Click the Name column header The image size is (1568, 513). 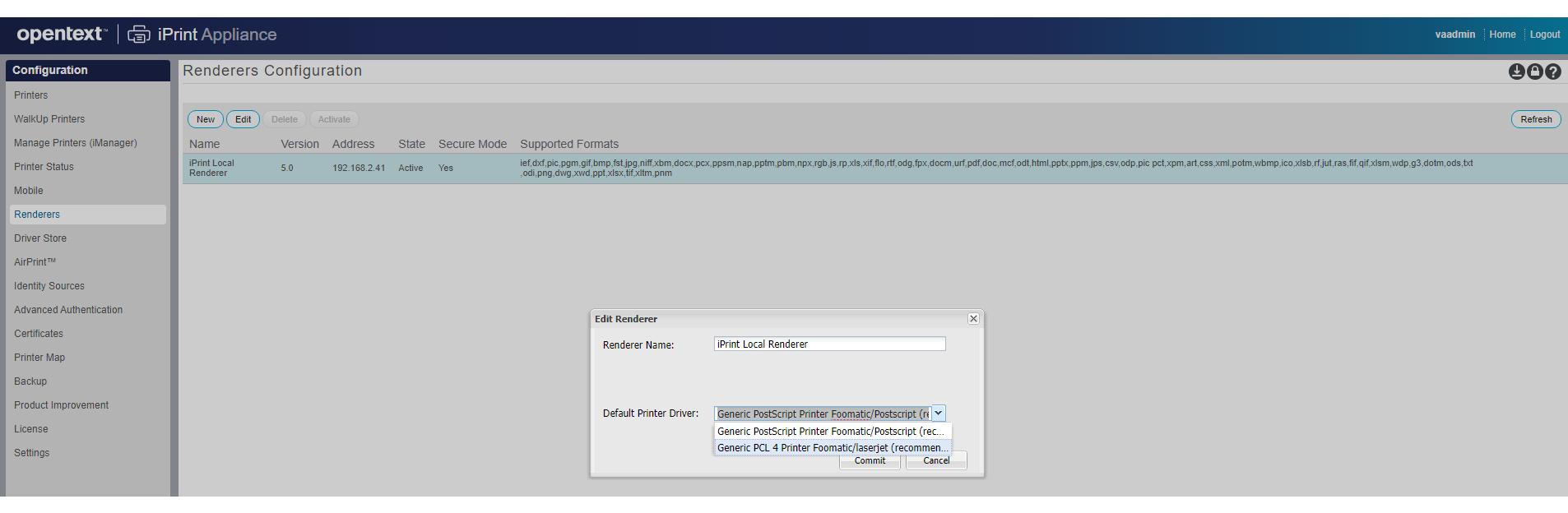tap(205, 144)
